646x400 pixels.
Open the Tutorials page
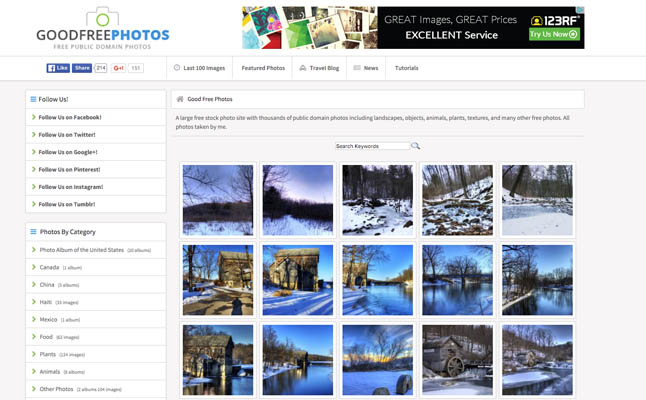click(x=406, y=68)
